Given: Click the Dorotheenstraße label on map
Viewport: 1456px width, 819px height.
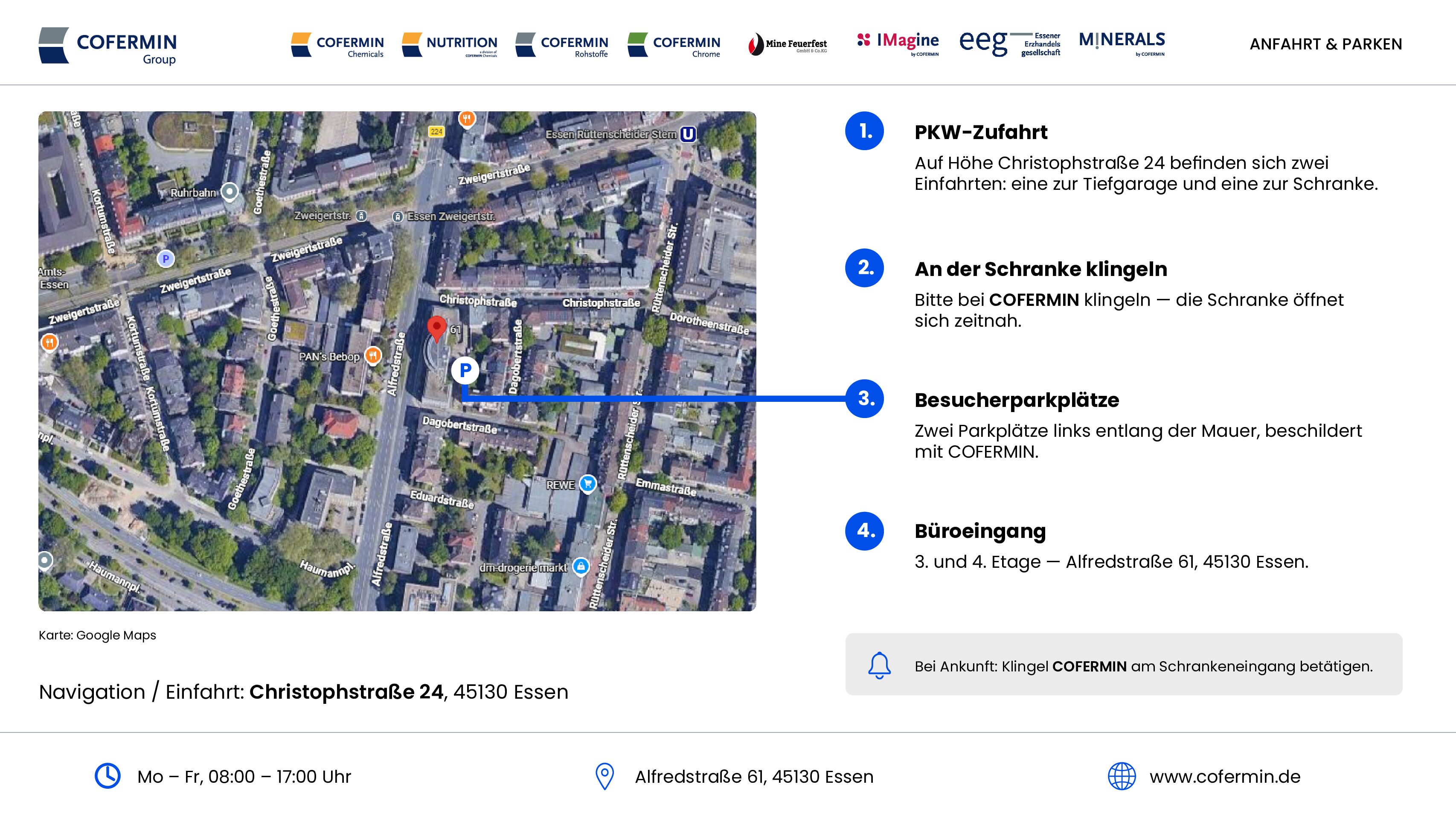Looking at the screenshot, I should pyautogui.click(x=709, y=323).
